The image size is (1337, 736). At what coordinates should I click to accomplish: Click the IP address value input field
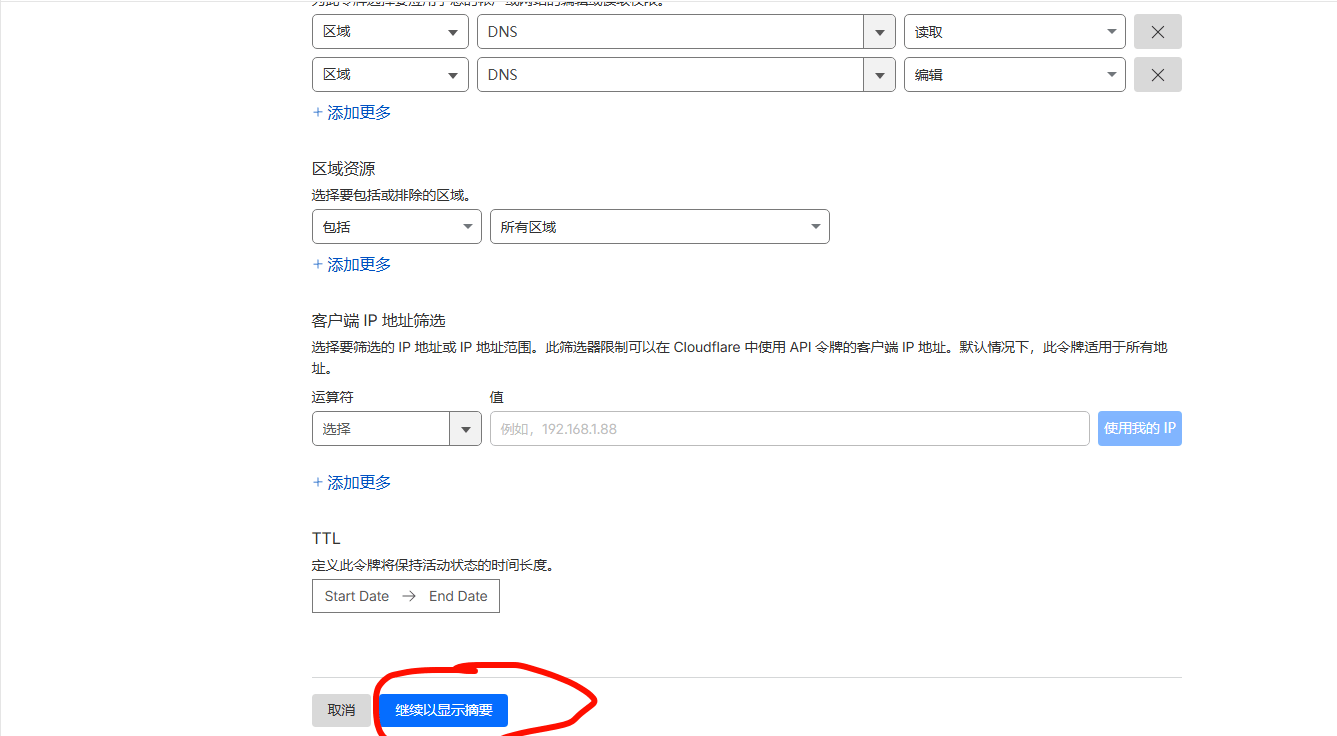coord(790,428)
